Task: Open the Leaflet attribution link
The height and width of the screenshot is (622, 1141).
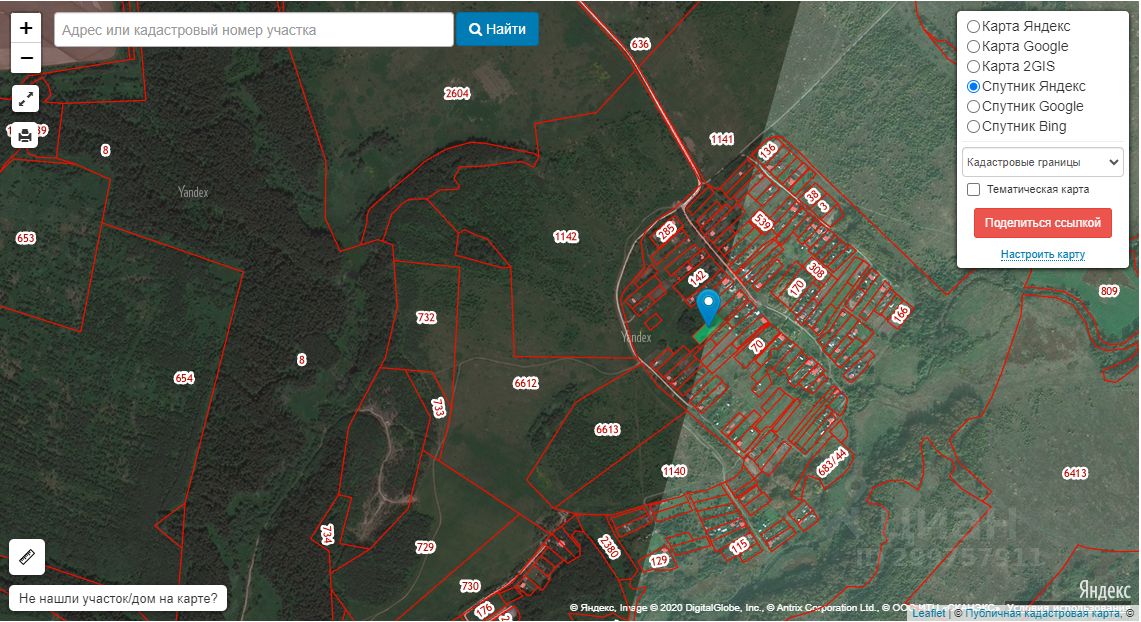Action: [929, 613]
